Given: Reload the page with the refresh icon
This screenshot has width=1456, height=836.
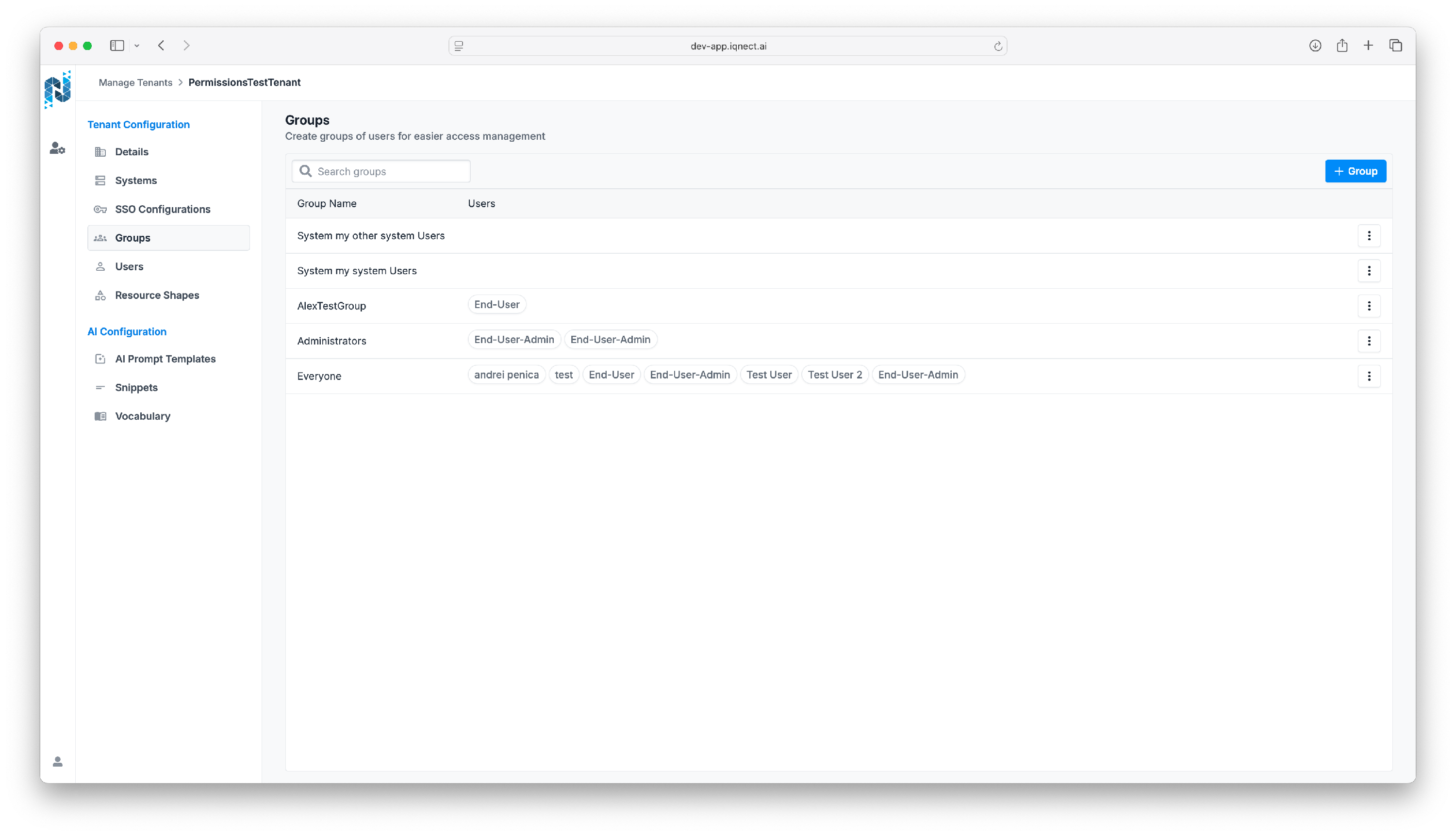Looking at the screenshot, I should click(998, 47).
